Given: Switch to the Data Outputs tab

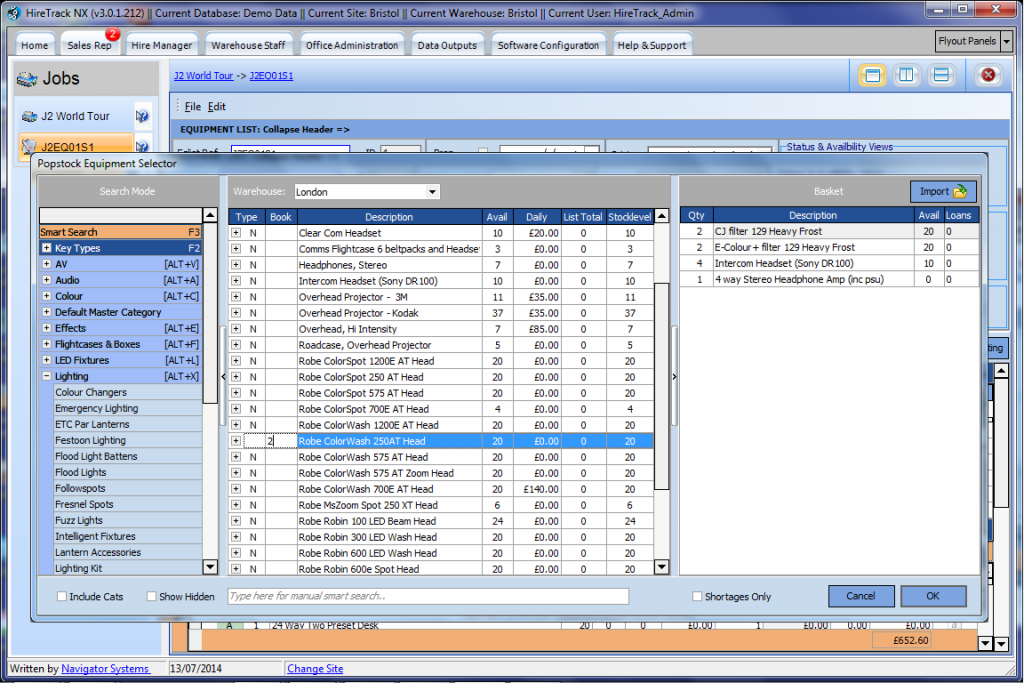Looking at the screenshot, I should pyautogui.click(x=447, y=43).
